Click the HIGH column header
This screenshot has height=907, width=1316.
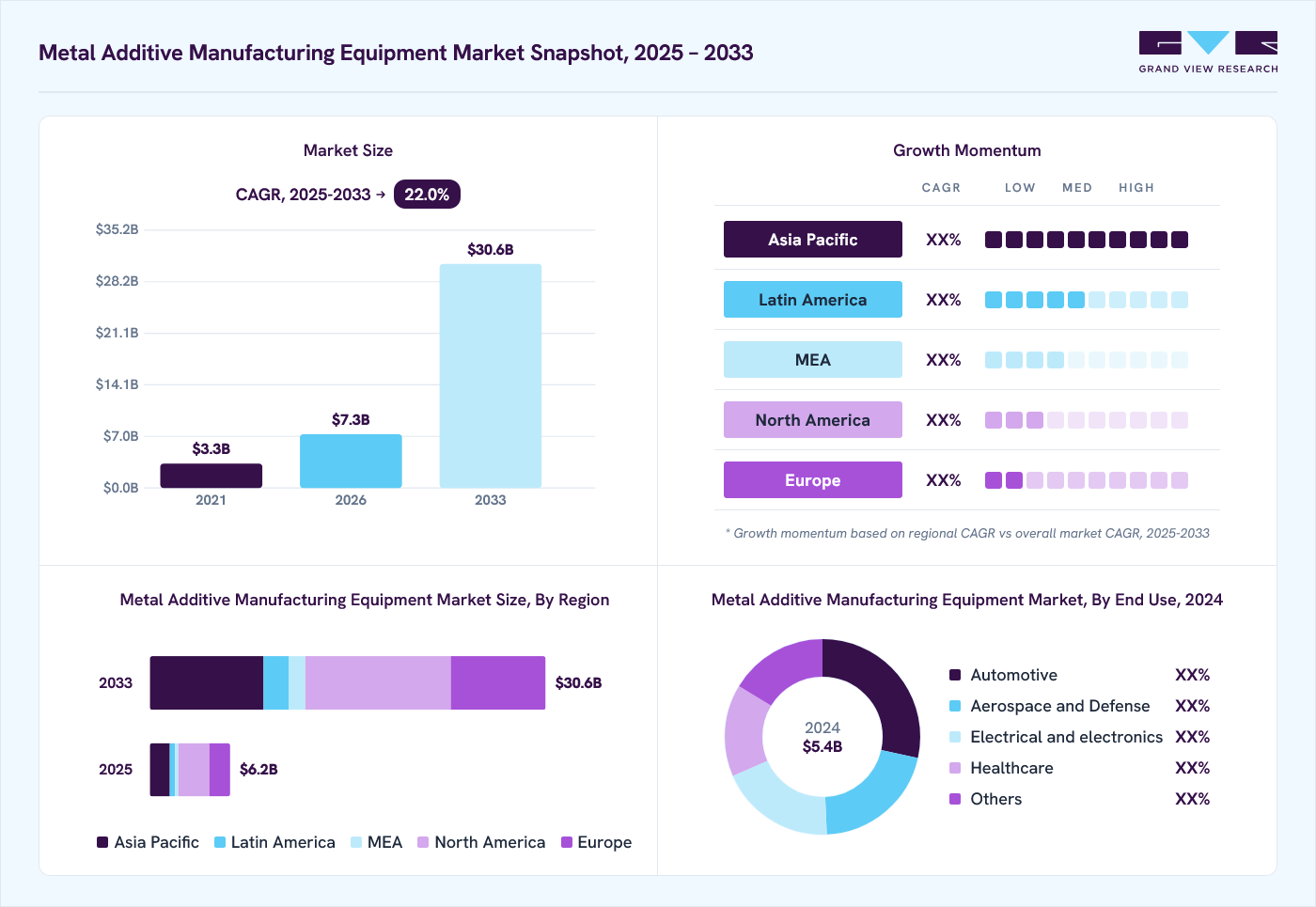[1136, 188]
